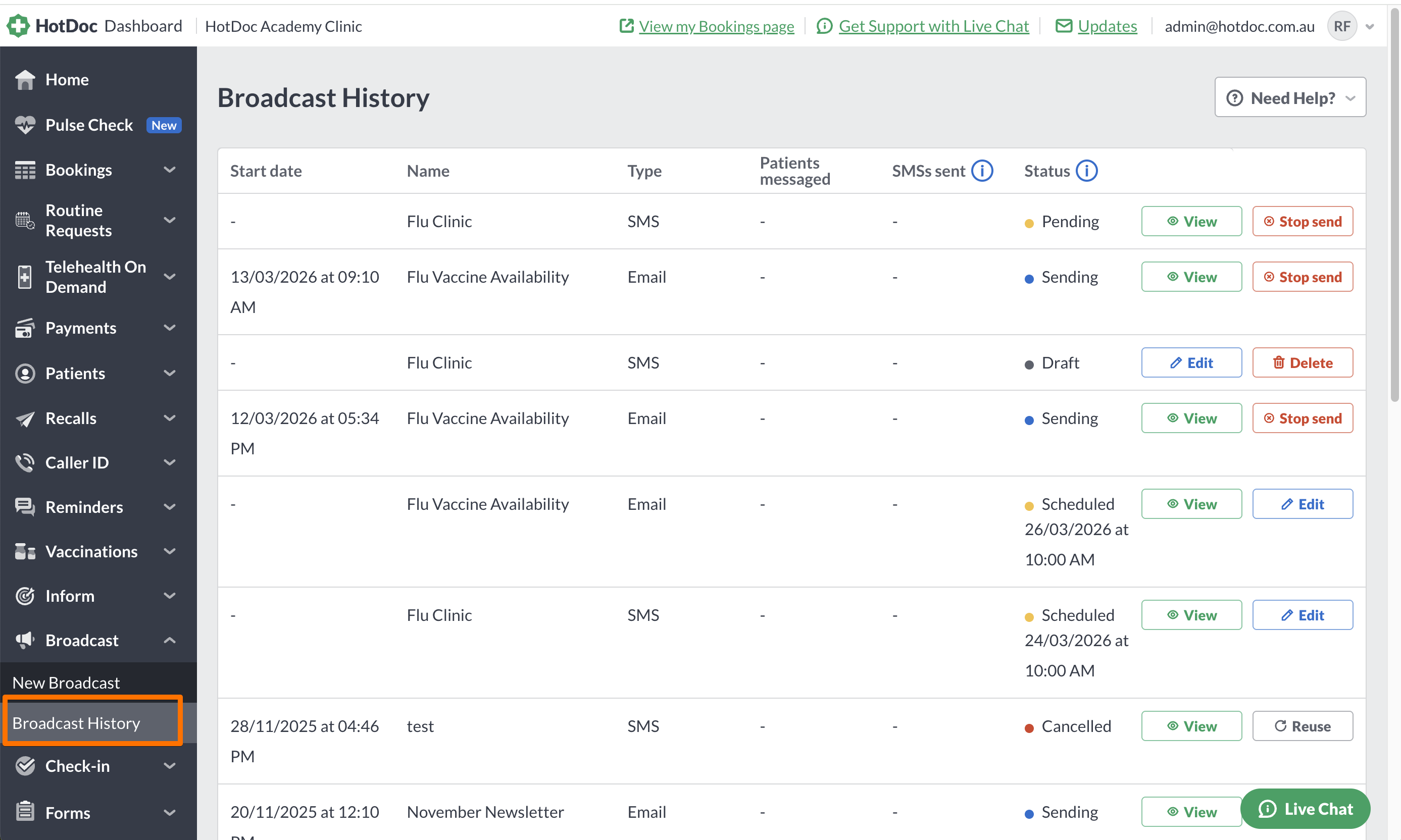The image size is (1401, 840).
Task: Open the floating Live Chat button
Action: 1306,809
